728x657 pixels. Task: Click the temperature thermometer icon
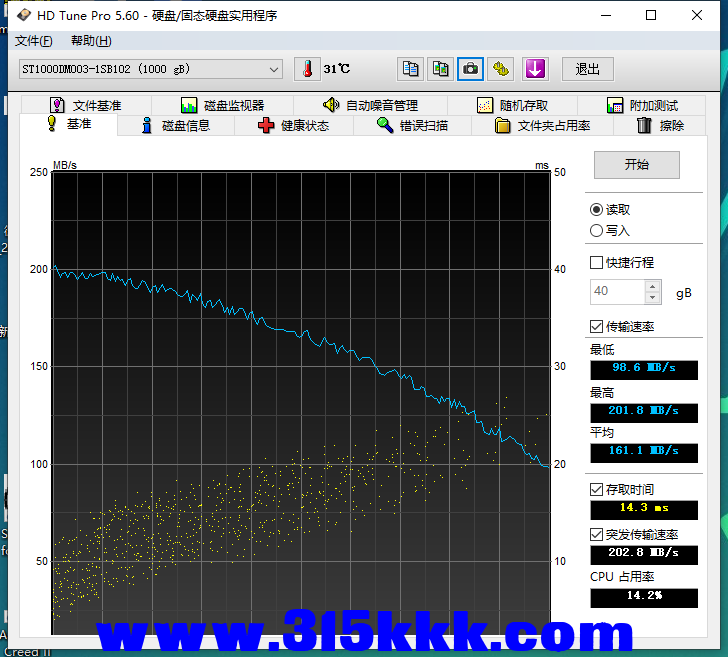click(x=308, y=69)
